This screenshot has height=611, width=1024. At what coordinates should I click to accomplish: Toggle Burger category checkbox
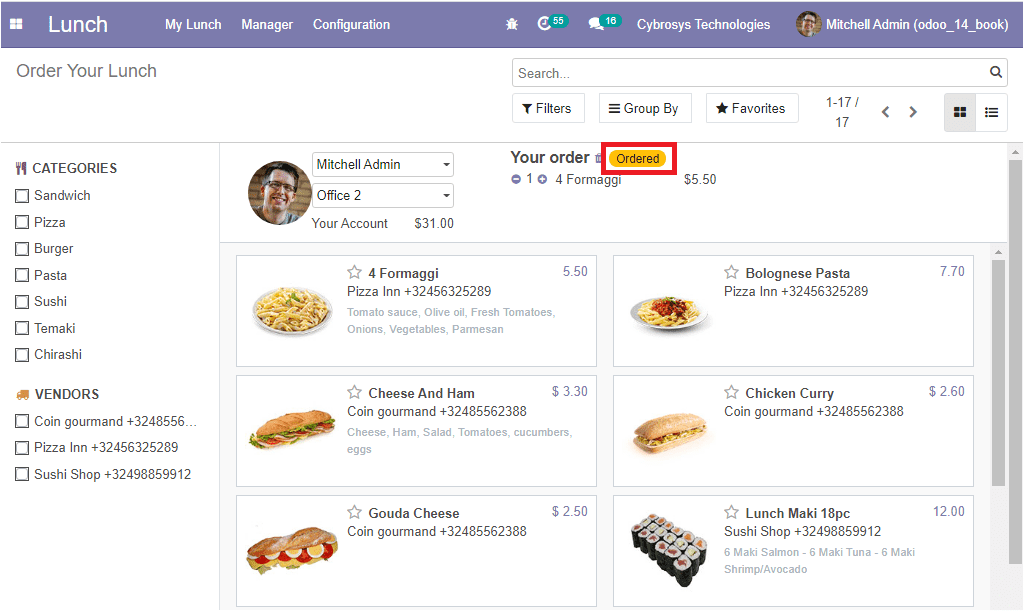click(x=22, y=249)
